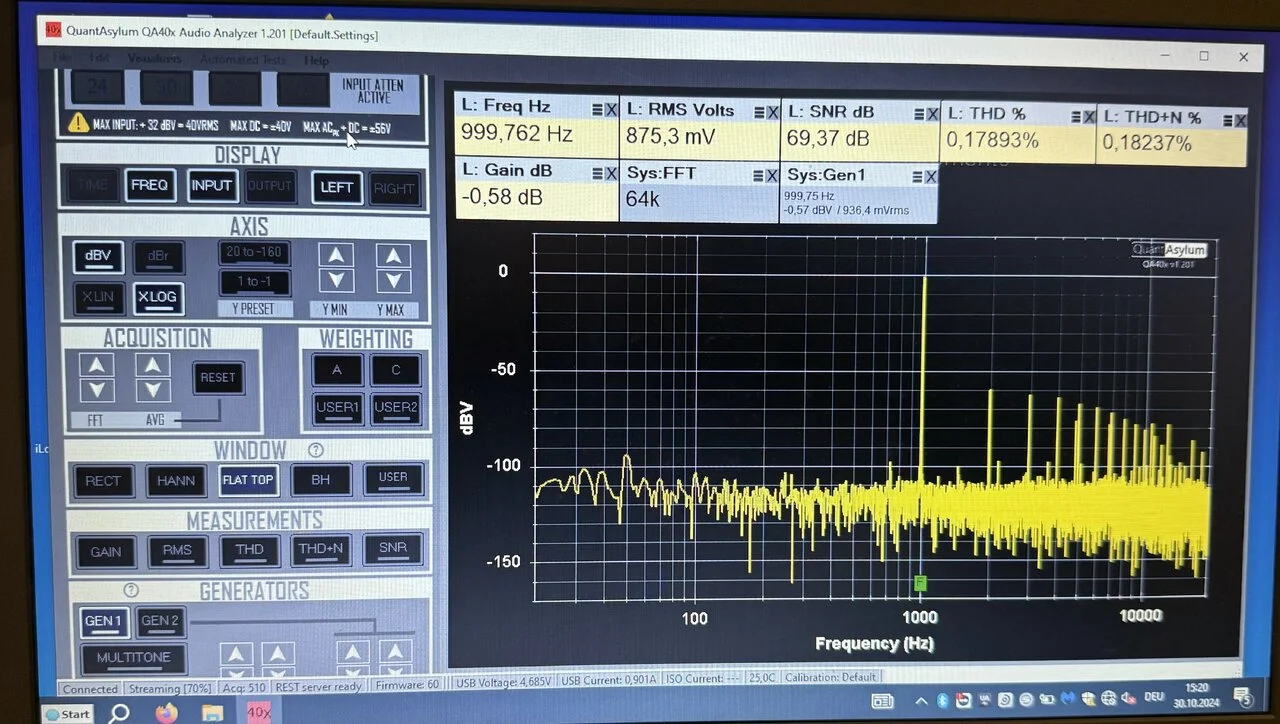Click the help icon beside GENERATORS heading
This screenshot has width=1280, height=724.
click(131, 590)
